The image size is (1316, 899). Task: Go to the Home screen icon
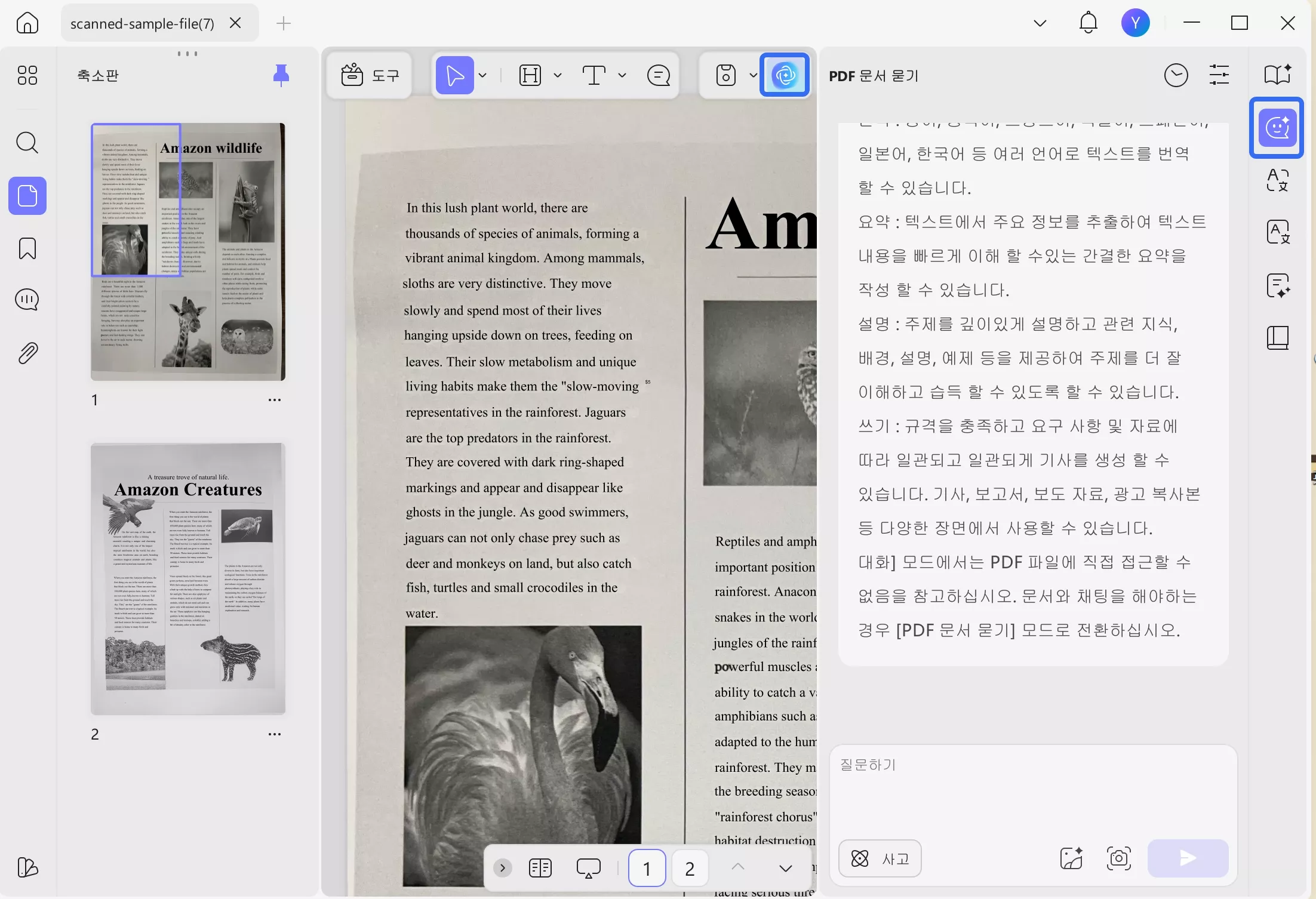[27, 23]
